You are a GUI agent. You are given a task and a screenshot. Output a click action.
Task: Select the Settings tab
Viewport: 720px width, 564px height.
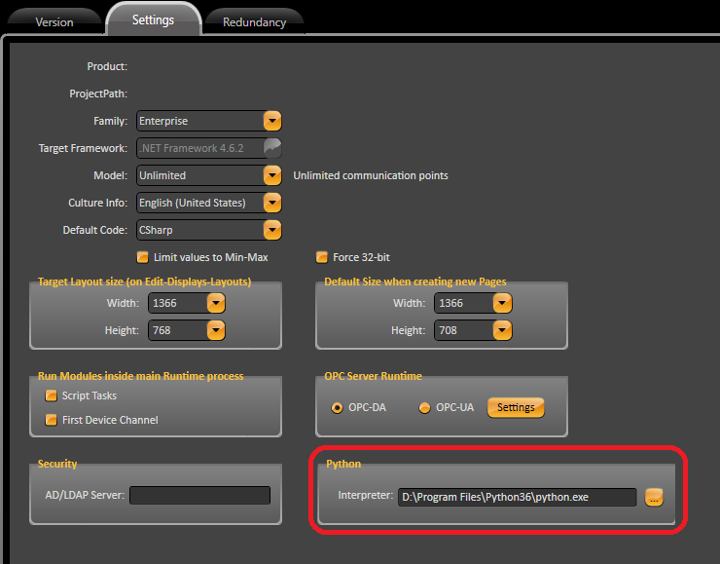152,20
